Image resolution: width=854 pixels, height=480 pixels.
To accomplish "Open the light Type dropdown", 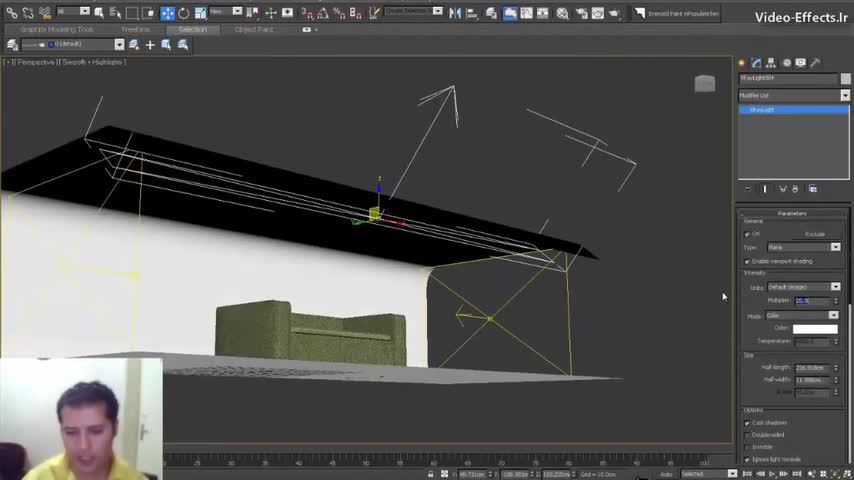I will 835,247.
